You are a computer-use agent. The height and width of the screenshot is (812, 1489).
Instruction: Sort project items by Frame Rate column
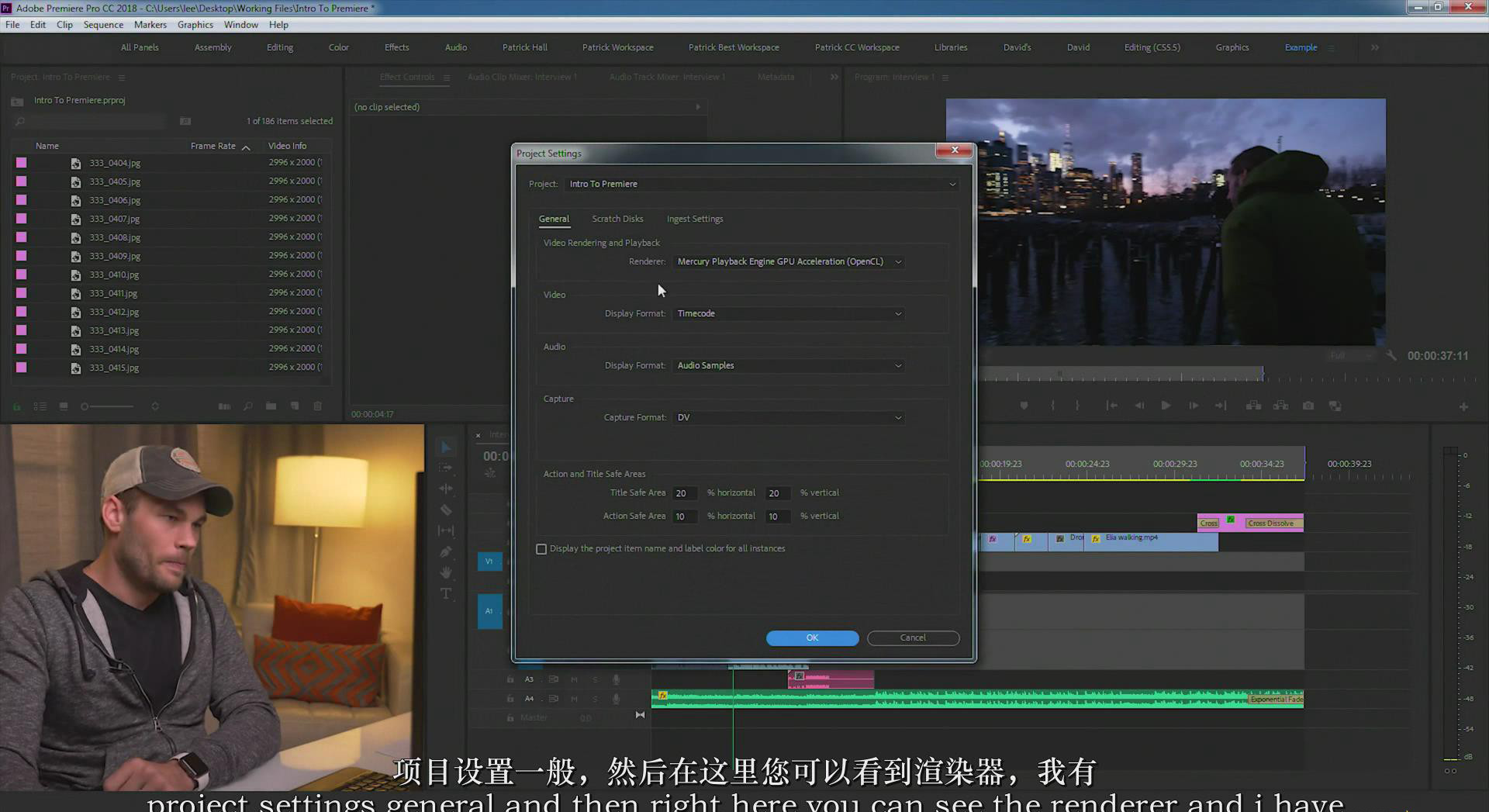coord(213,146)
